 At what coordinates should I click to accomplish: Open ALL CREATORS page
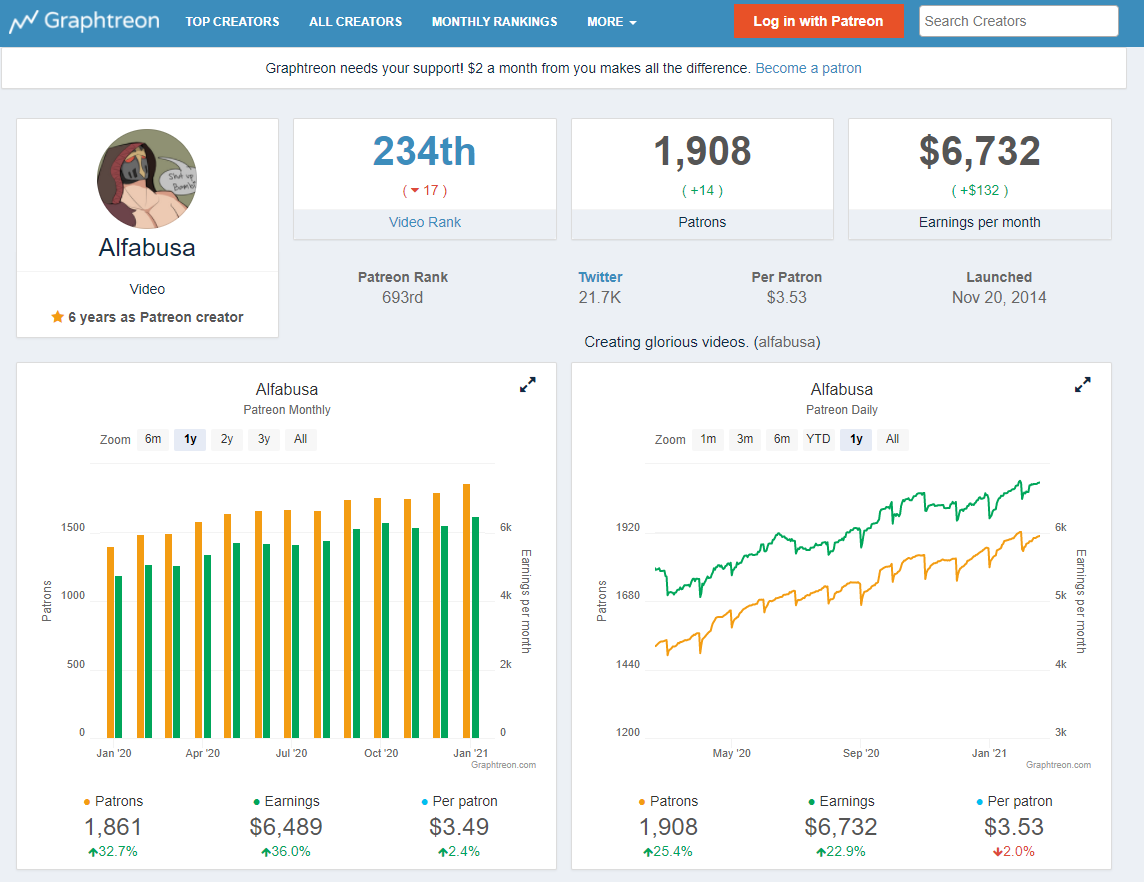[355, 22]
